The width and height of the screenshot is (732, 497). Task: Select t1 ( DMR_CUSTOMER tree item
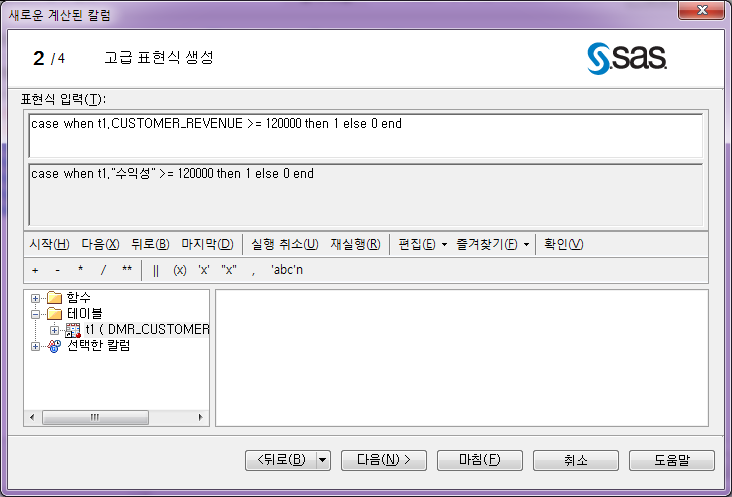(x=147, y=329)
